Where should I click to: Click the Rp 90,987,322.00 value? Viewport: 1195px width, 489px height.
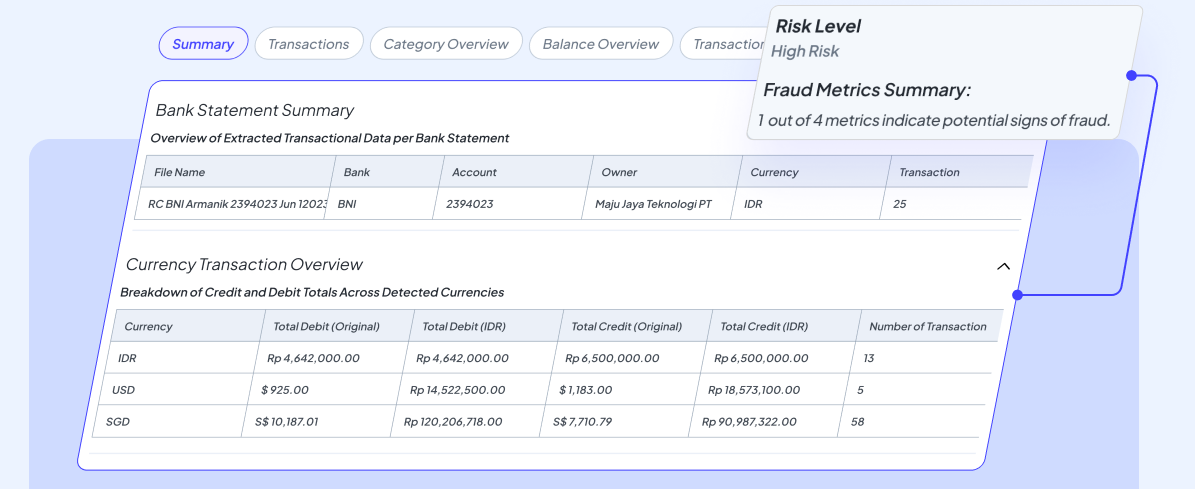pyautogui.click(x=749, y=421)
